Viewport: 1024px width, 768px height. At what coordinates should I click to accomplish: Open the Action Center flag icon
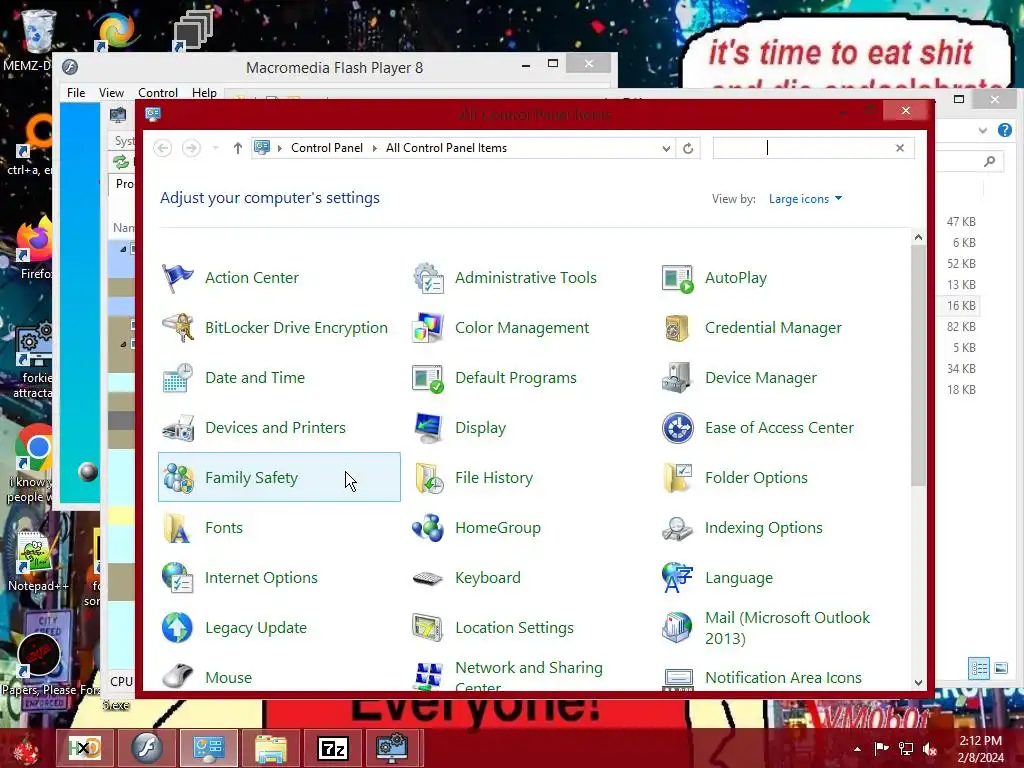(178, 278)
